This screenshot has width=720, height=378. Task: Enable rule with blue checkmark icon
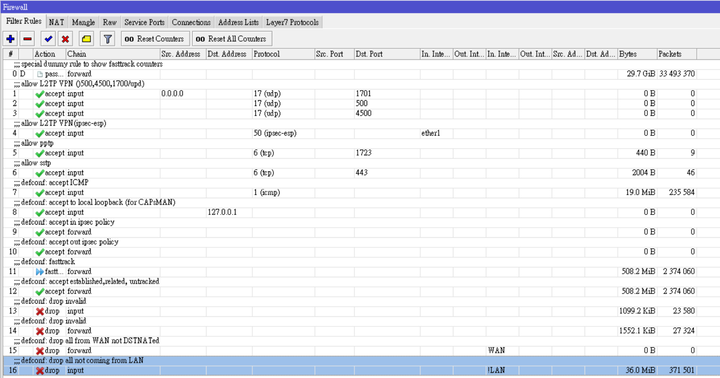coord(48,39)
